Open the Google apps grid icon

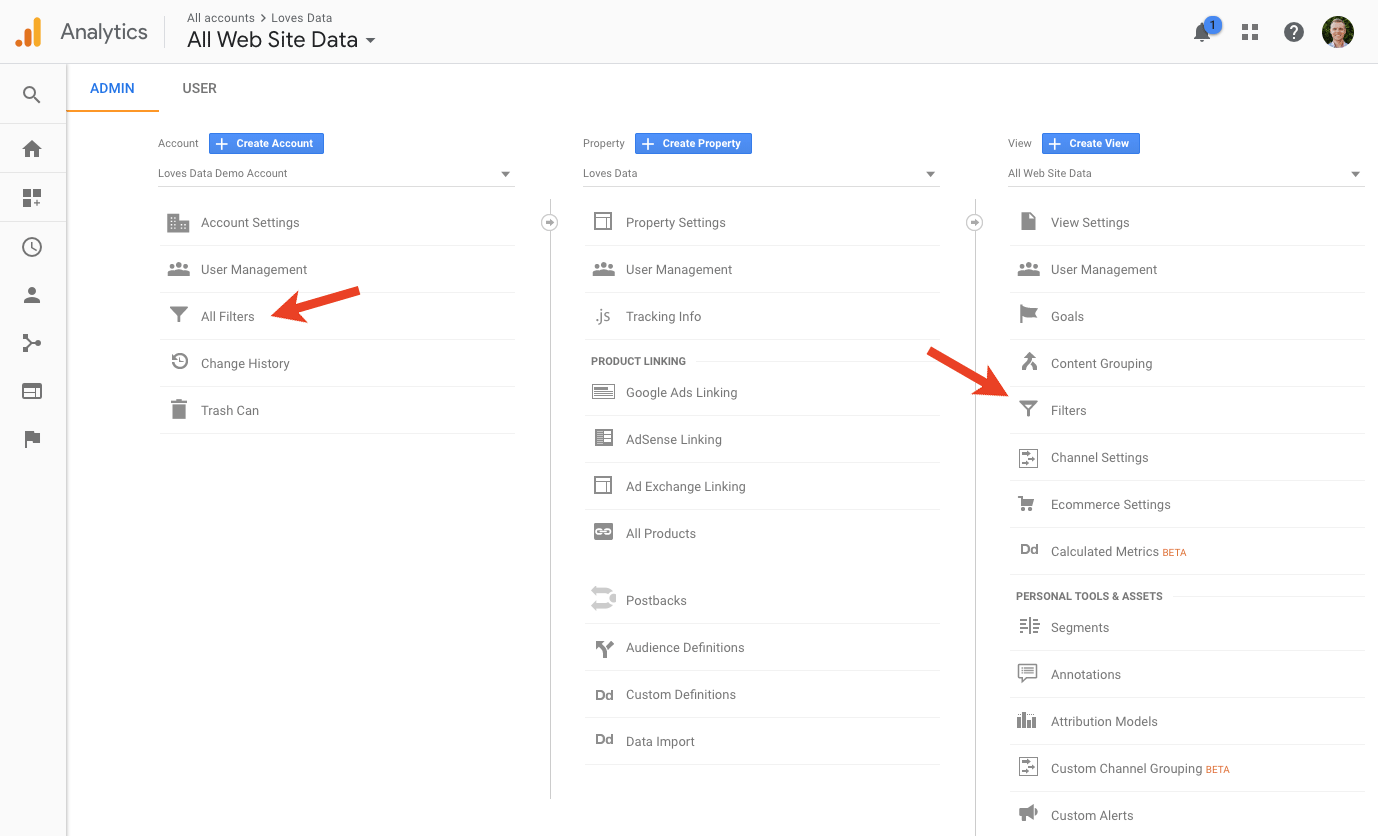(x=1249, y=32)
